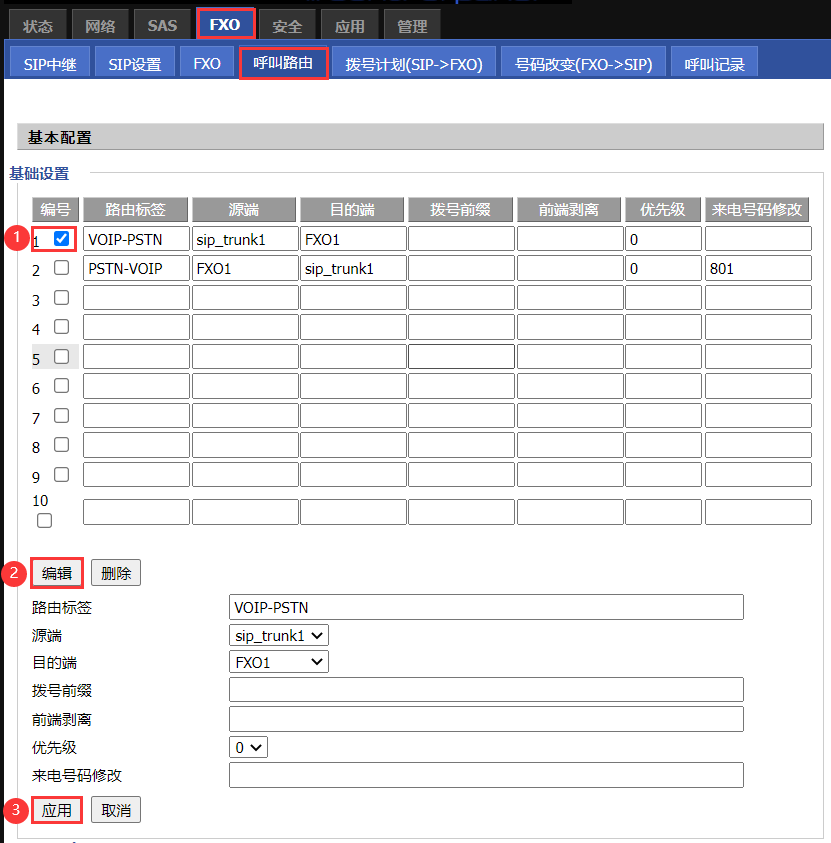Viewport: 831px width, 843px height.
Task: Open the 源端 sip_trunk1 dropdown
Action: point(279,635)
